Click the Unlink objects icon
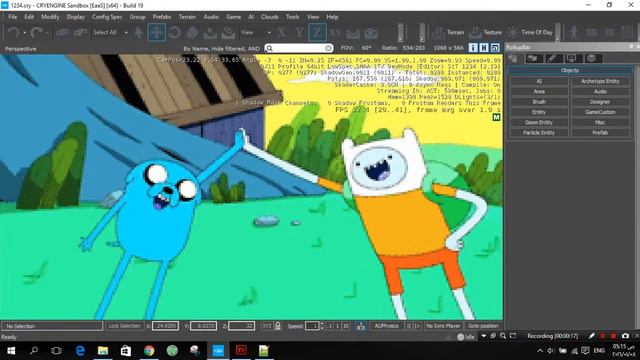 pos(80,32)
